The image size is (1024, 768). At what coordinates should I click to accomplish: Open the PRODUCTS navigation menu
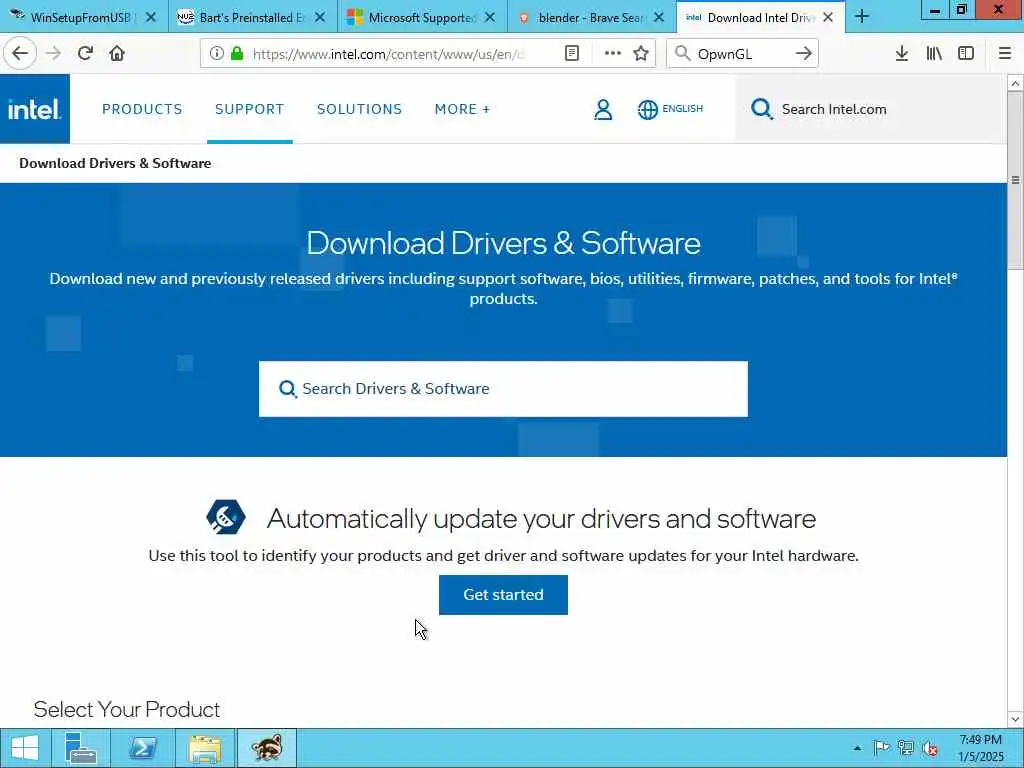[142, 109]
